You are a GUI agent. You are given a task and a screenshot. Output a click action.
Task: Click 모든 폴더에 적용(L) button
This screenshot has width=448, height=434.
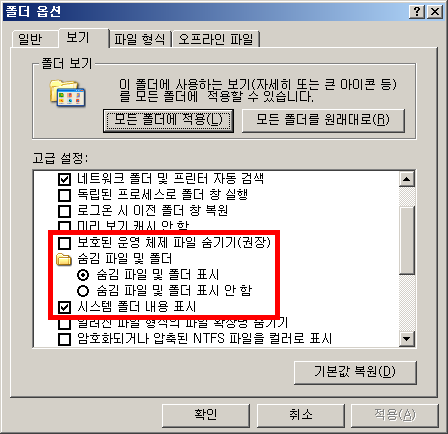(x=168, y=120)
